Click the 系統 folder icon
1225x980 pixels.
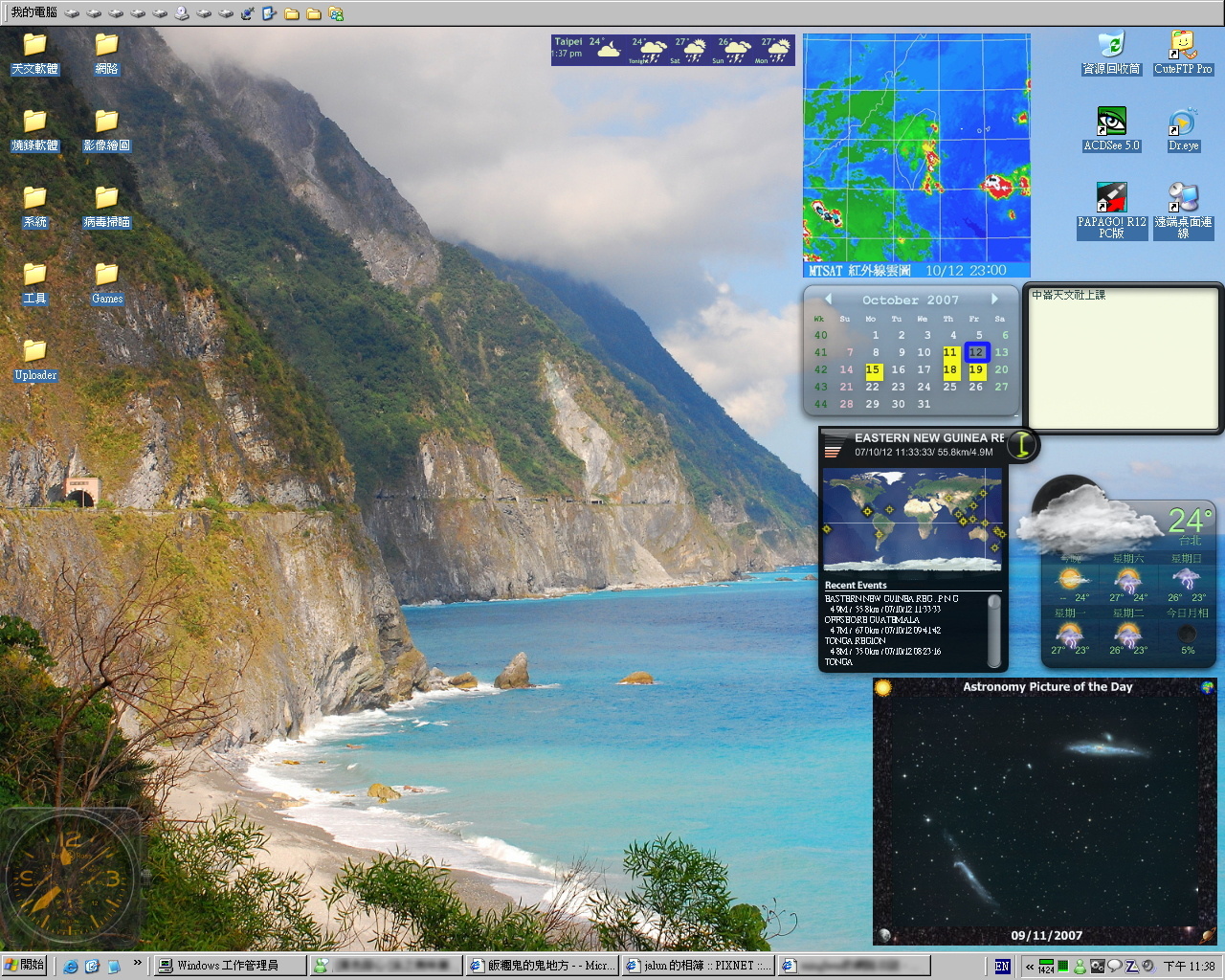click(x=34, y=207)
